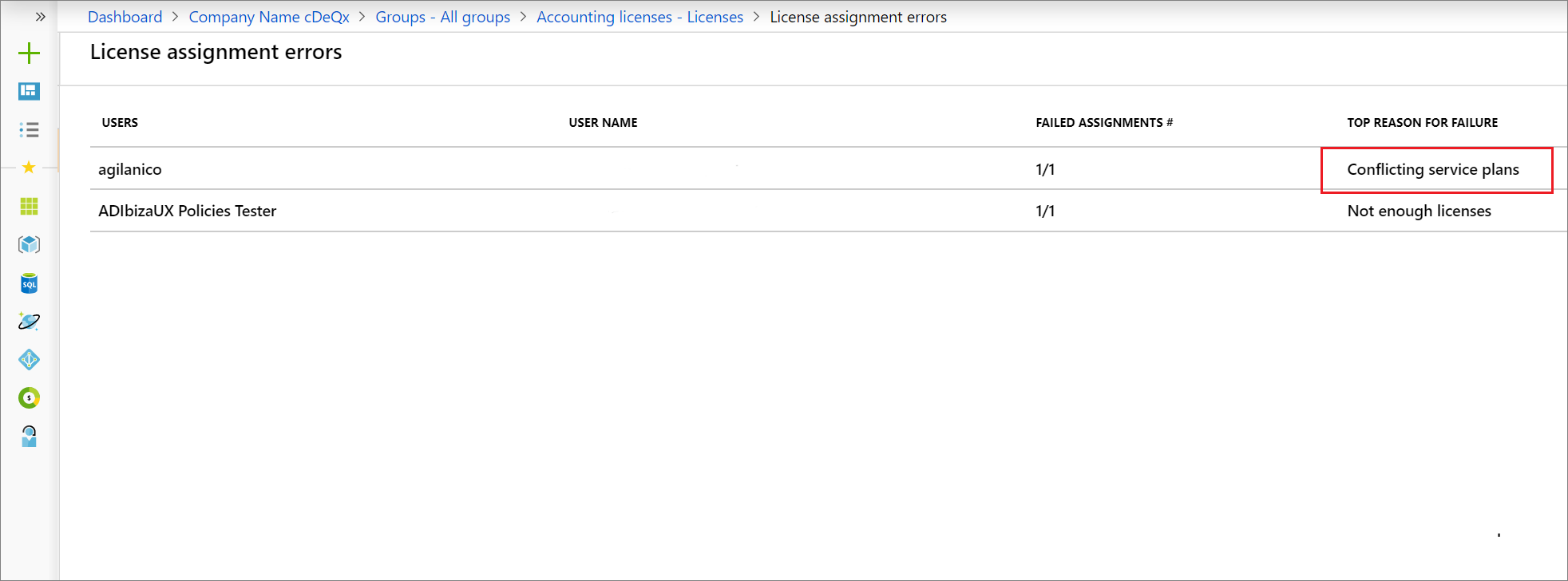Open the SQL databases icon
The width and height of the screenshot is (1568, 581).
click(x=29, y=283)
